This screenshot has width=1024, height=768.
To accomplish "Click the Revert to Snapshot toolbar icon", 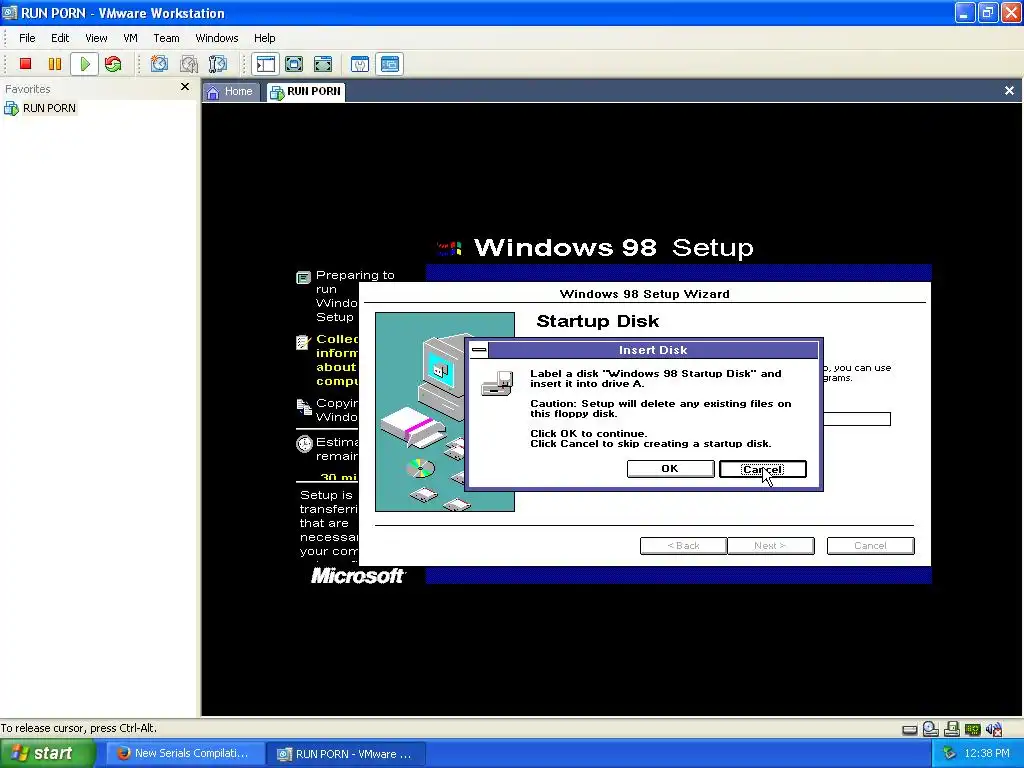I will coord(189,64).
